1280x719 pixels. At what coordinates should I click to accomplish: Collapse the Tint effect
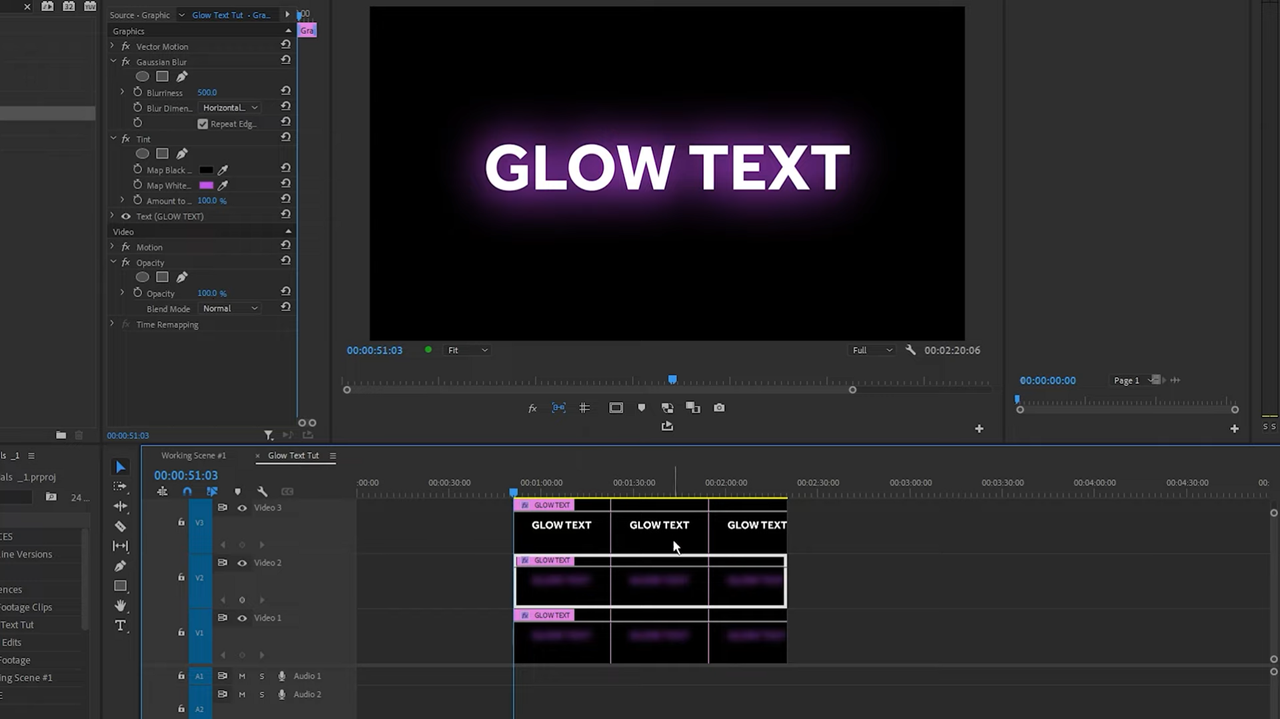point(113,139)
